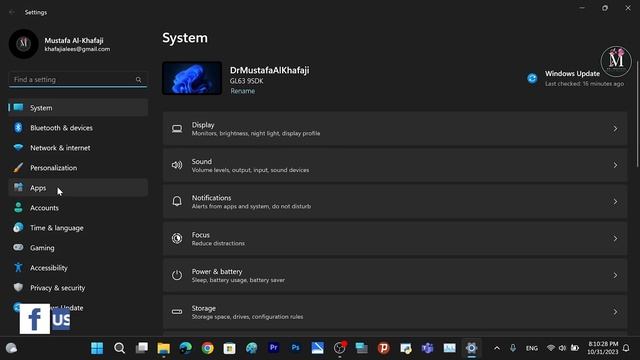Click the back arrow in Settings title bar

point(12,12)
